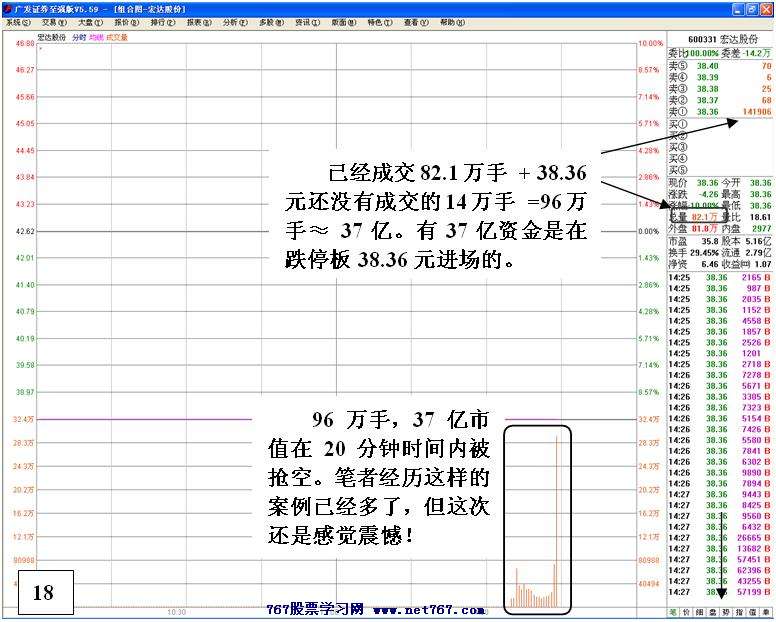Switch to the 指 tab at bottom right
Screen dimensions: 776x622
click(x=739, y=613)
